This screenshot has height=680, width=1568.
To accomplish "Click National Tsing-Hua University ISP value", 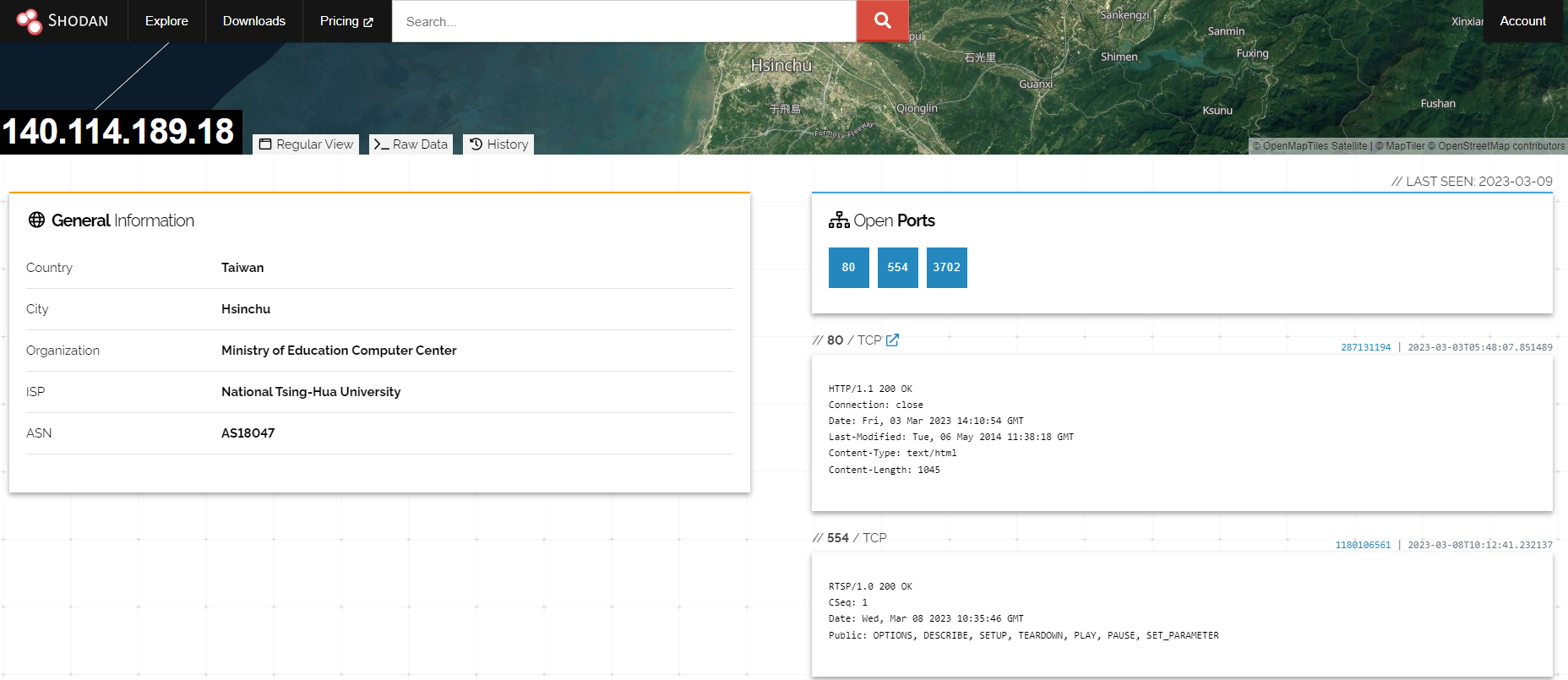I will click(311, 392).
